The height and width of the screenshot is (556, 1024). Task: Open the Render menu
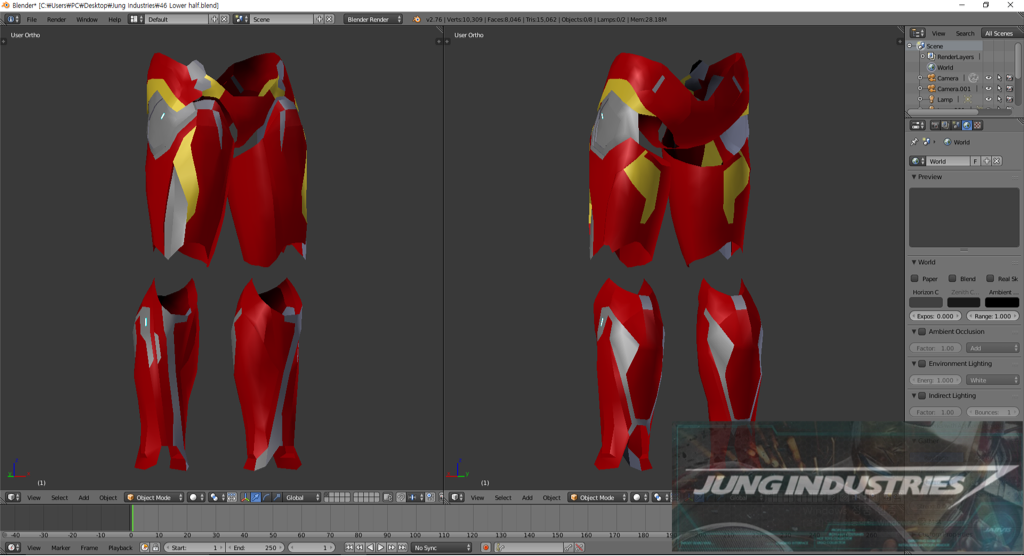click(56, 19)
